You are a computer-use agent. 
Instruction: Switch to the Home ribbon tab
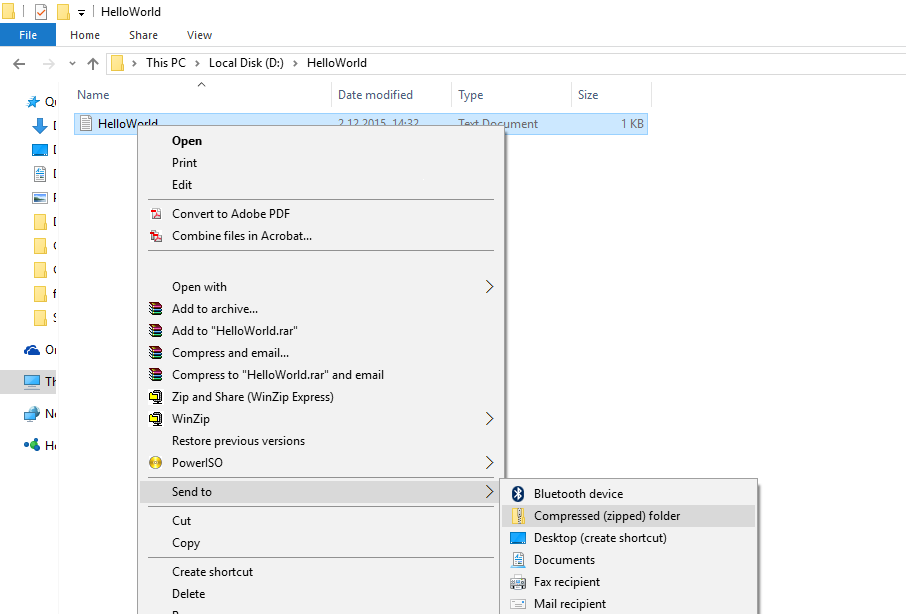85,35
